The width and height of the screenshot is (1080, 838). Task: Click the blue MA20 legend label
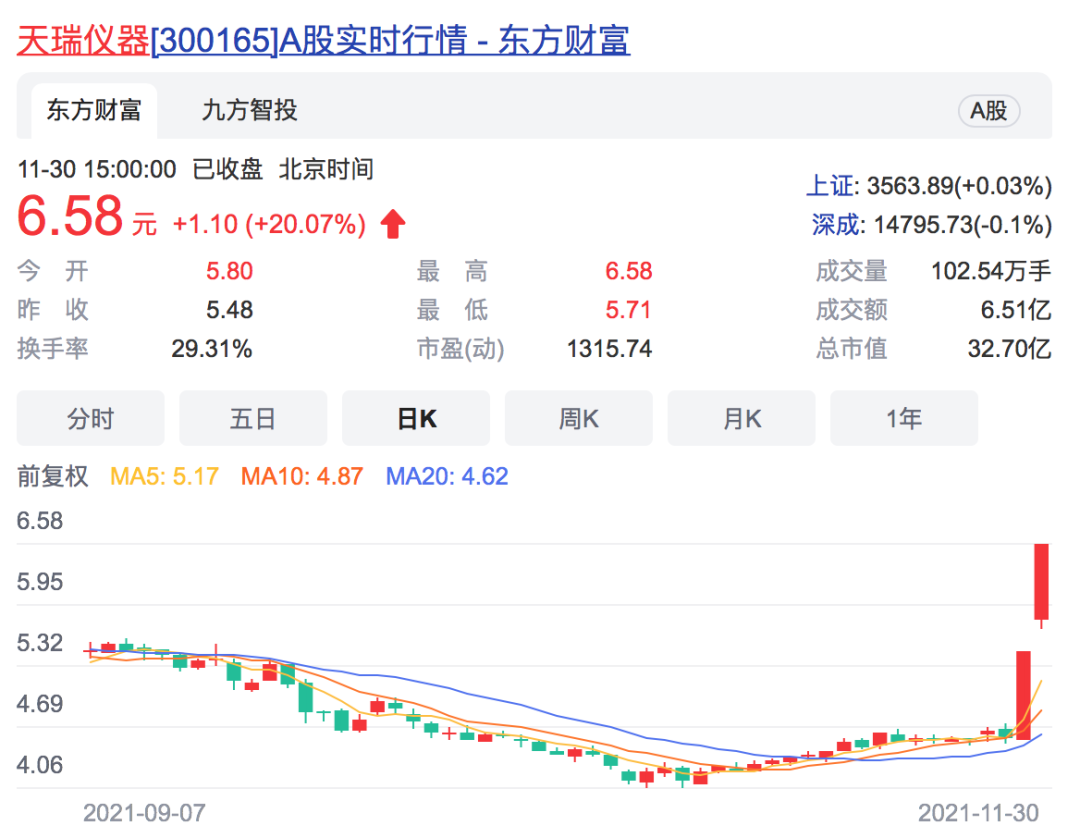(x=447, y=476)
